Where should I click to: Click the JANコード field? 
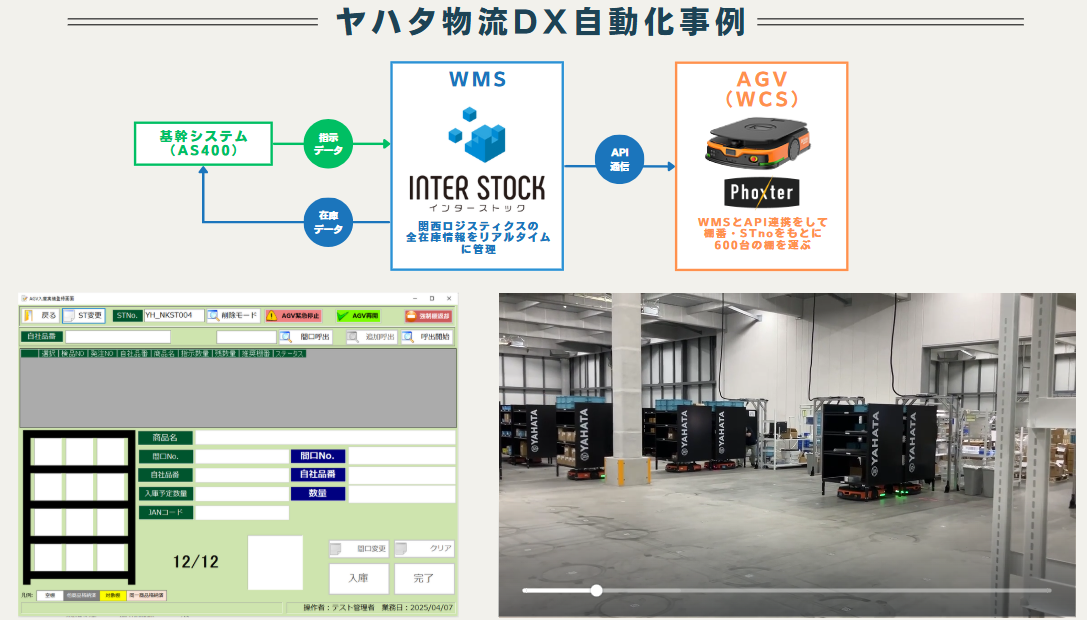[x=242, y=513]
